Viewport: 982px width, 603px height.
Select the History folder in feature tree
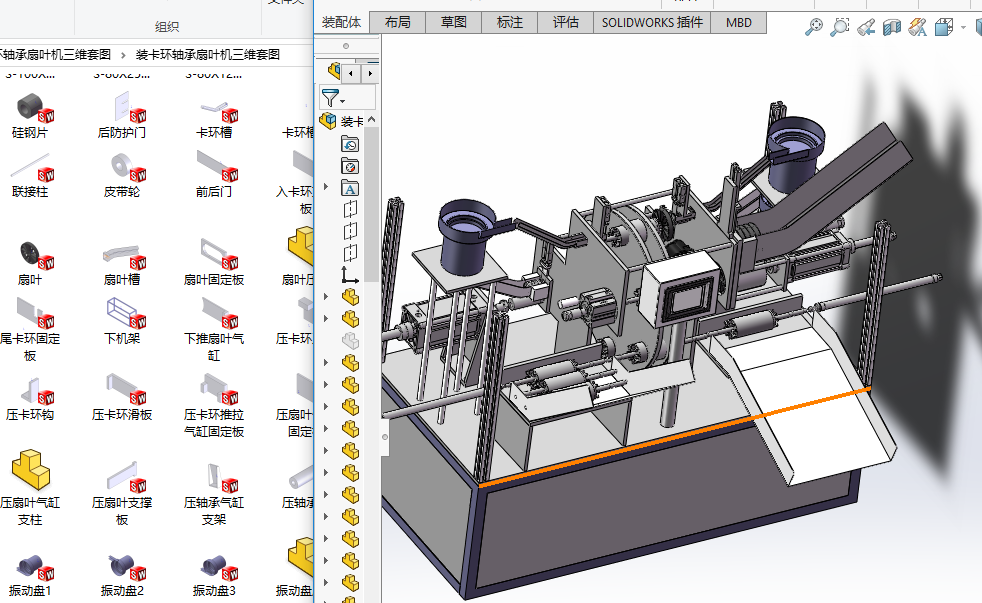point(350,144)
